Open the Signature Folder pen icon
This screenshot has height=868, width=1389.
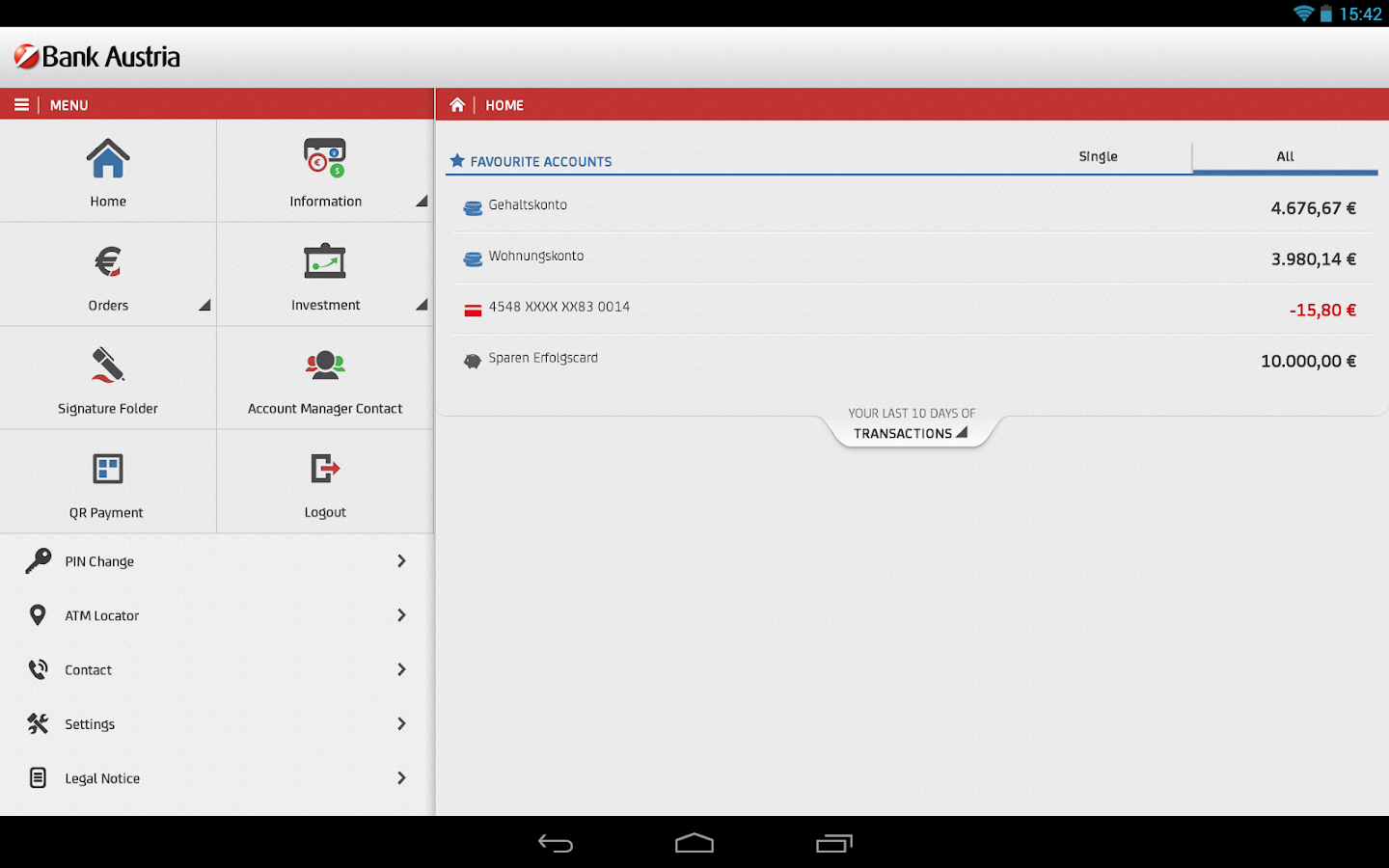coord(108,365)
